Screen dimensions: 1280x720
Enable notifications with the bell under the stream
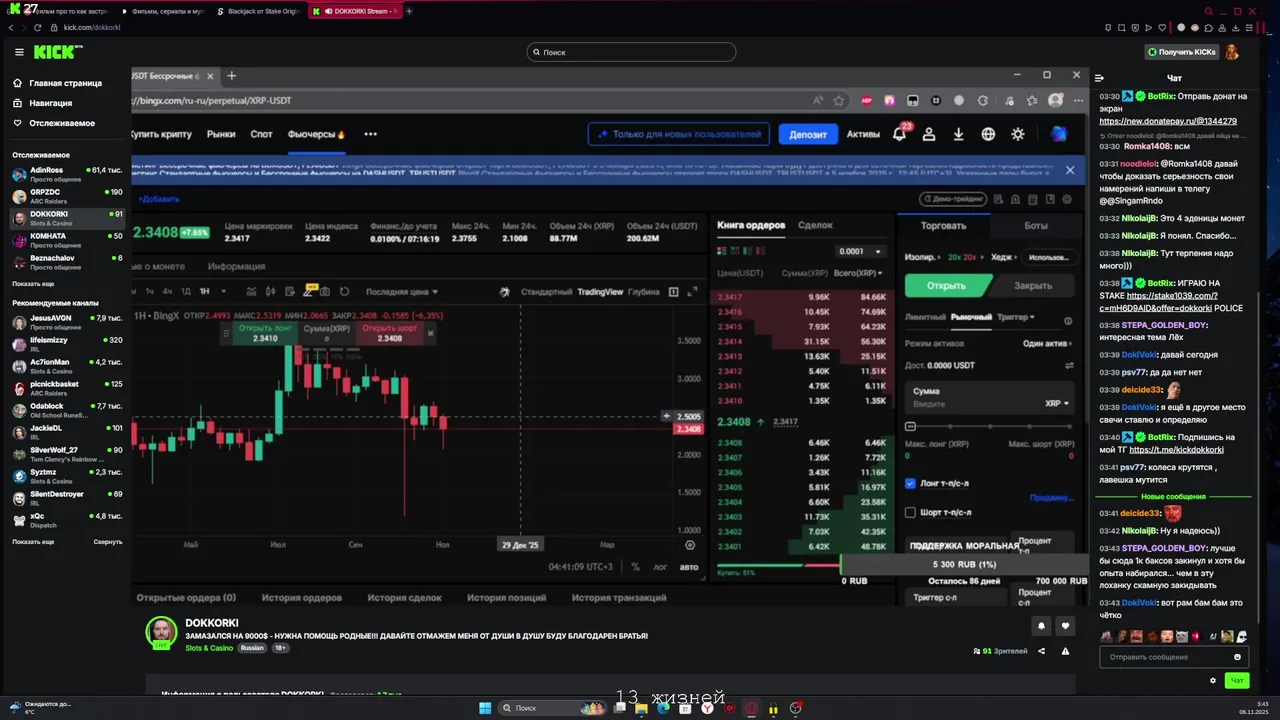pos(1041,626)
